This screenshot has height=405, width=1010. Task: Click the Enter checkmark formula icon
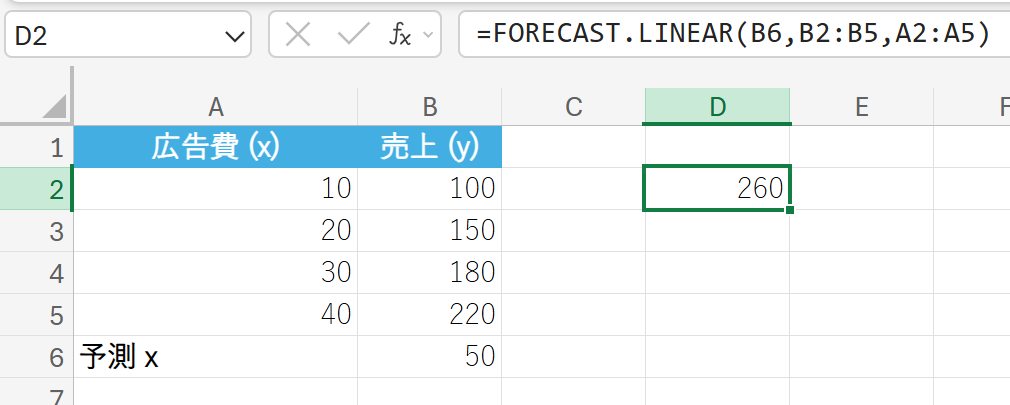[x=354, y=36]
